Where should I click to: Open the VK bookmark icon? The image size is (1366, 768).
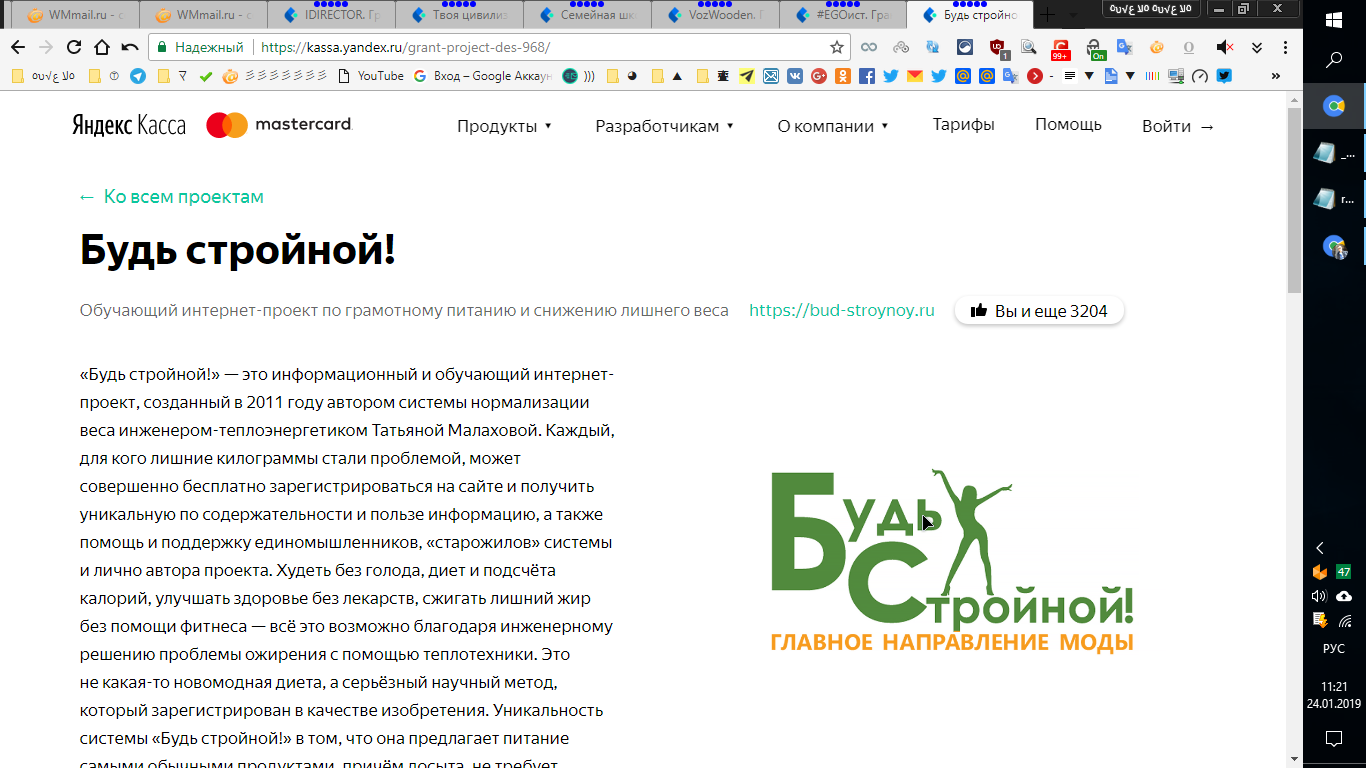pyautogui.click(x=795, y=76)
